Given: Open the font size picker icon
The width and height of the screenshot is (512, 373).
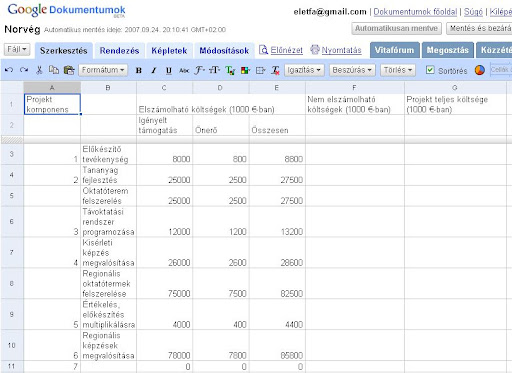Looking at the screenshot, I should 214,70.
